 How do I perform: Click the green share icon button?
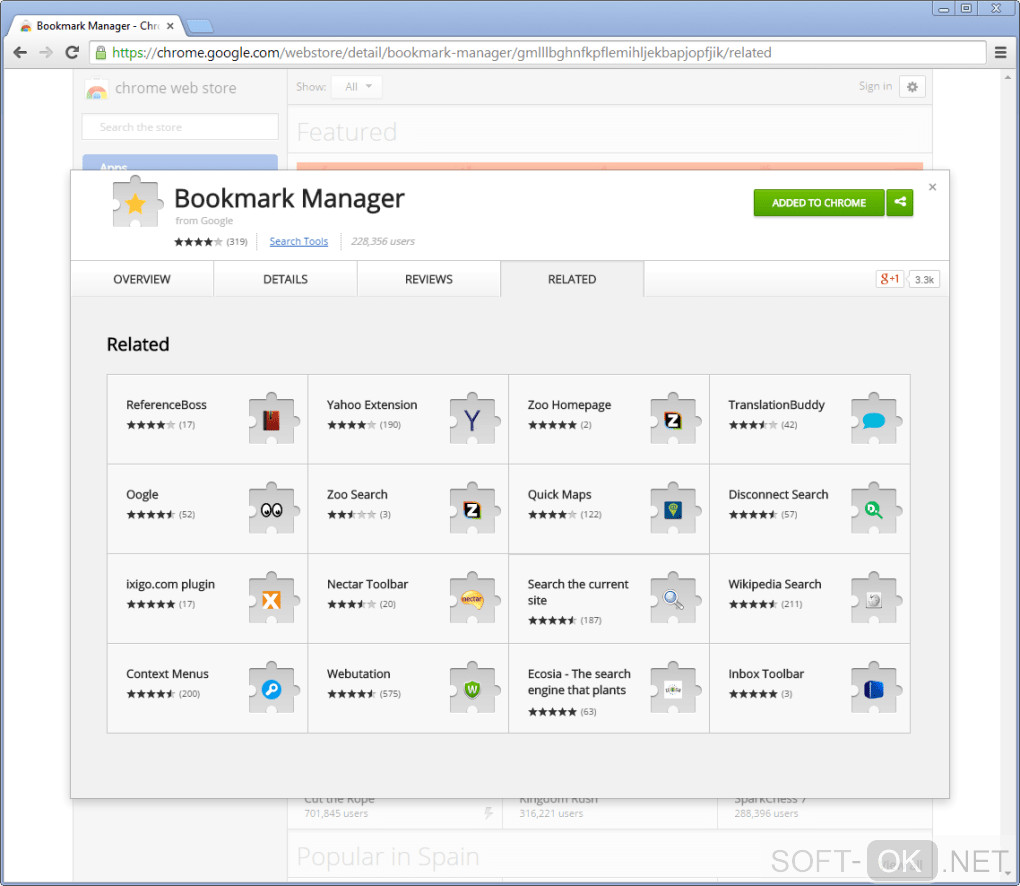(x=900, y=202)
